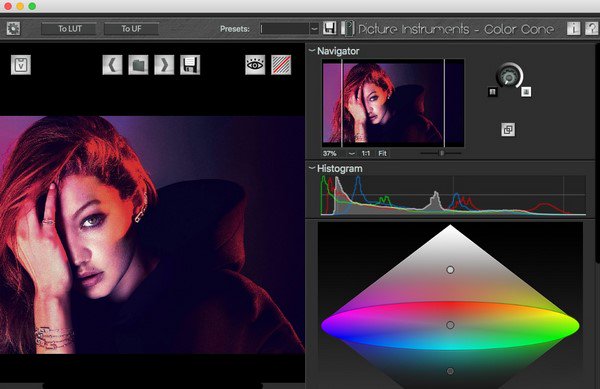Click the yellow macOS minimize button
This screenshot has width=600, height=389.
[x=20, y=6]
